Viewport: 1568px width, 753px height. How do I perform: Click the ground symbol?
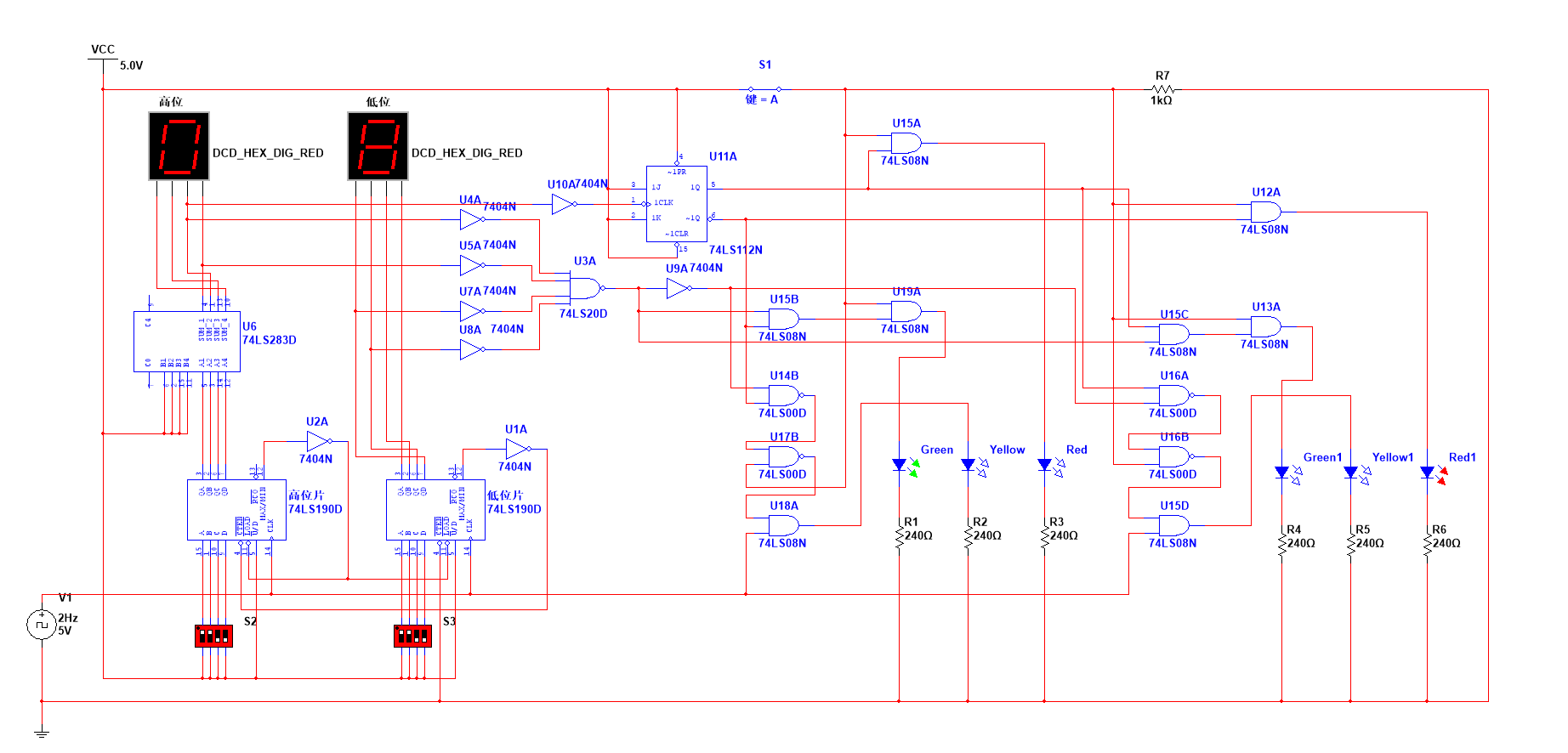click(42, 733)
